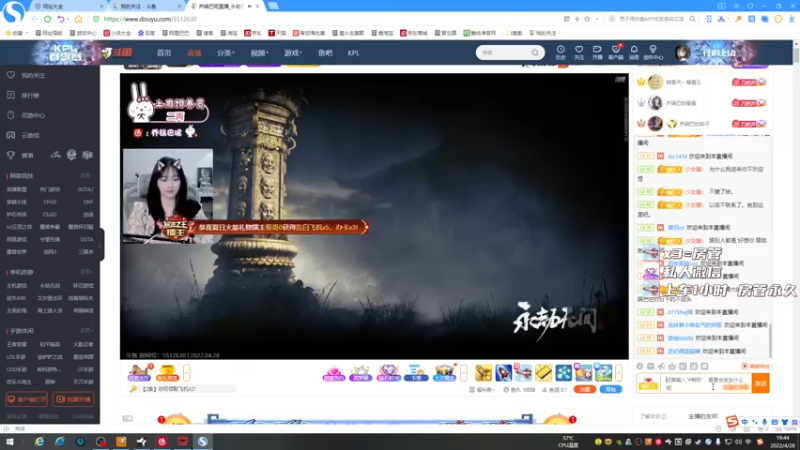This screenshot has width=800, height=450.
Task: Expand the activity icons arrow beside the treasure chest
Action: 463,373
